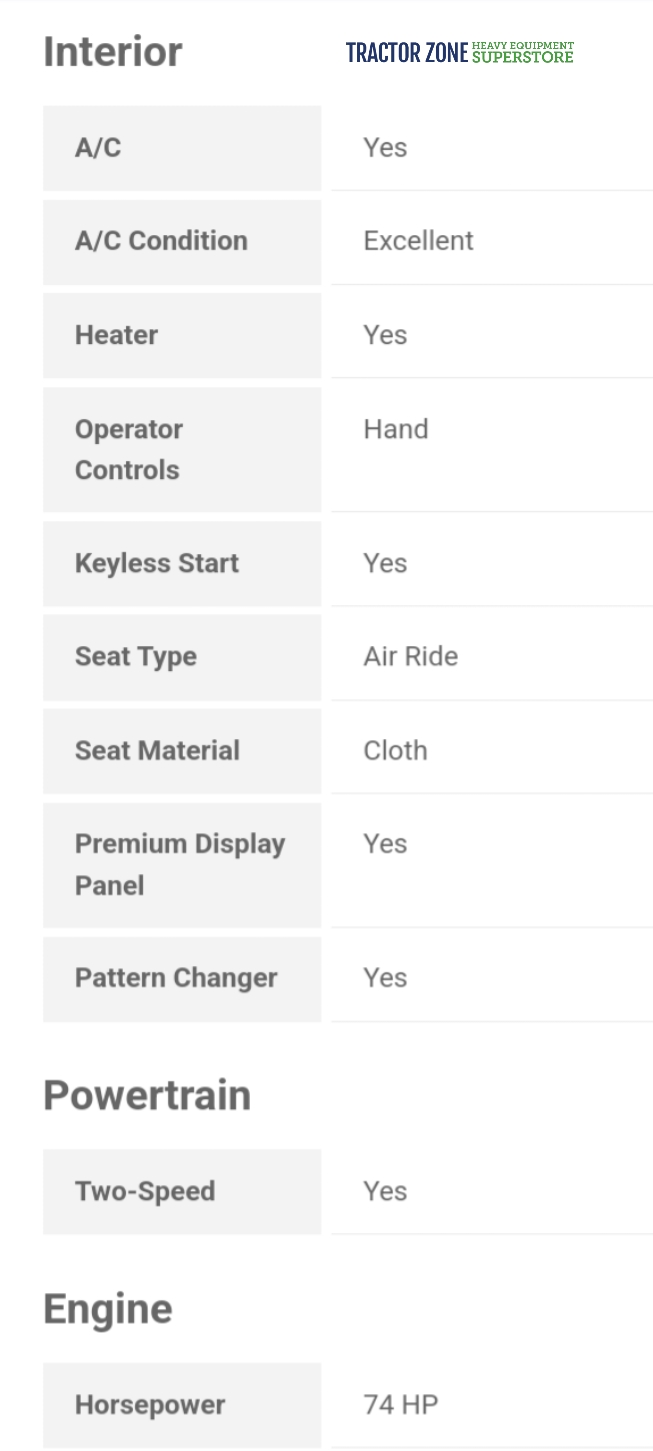
Task: Click the 74 HP horsepower value
Action: [x=400, y=1405]
